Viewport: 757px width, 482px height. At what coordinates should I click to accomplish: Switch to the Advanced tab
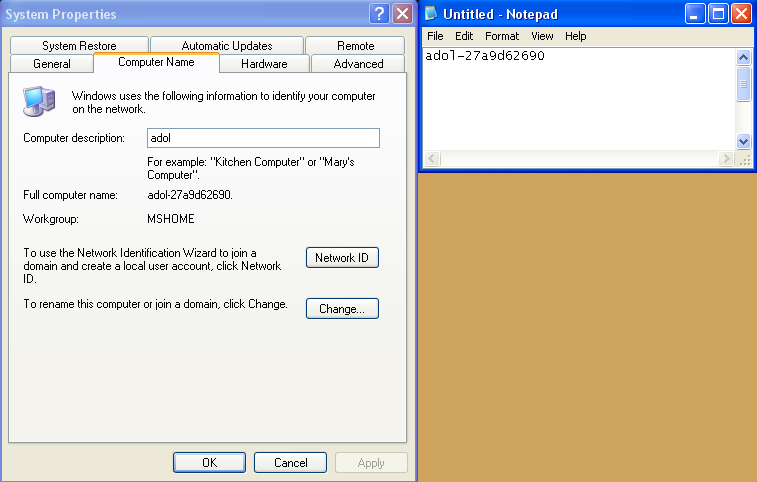[x=358, y=64]
